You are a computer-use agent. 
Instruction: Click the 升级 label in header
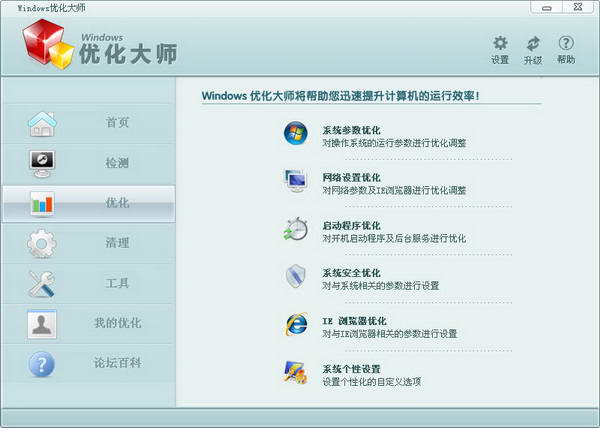533,60
